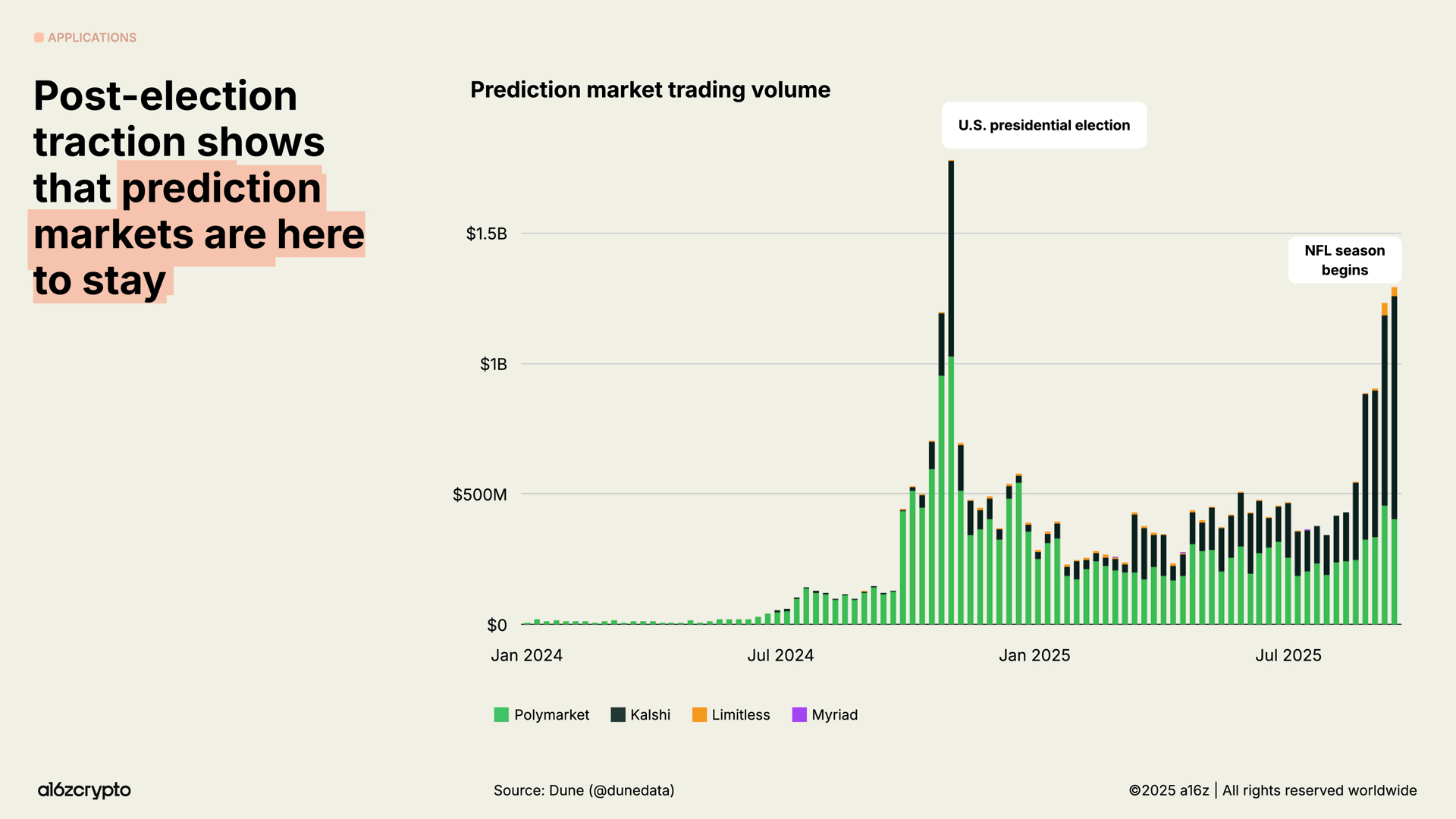Select the Limitless legend label
The height and width of the screenshot is (819, 1456).
(740, 714)
